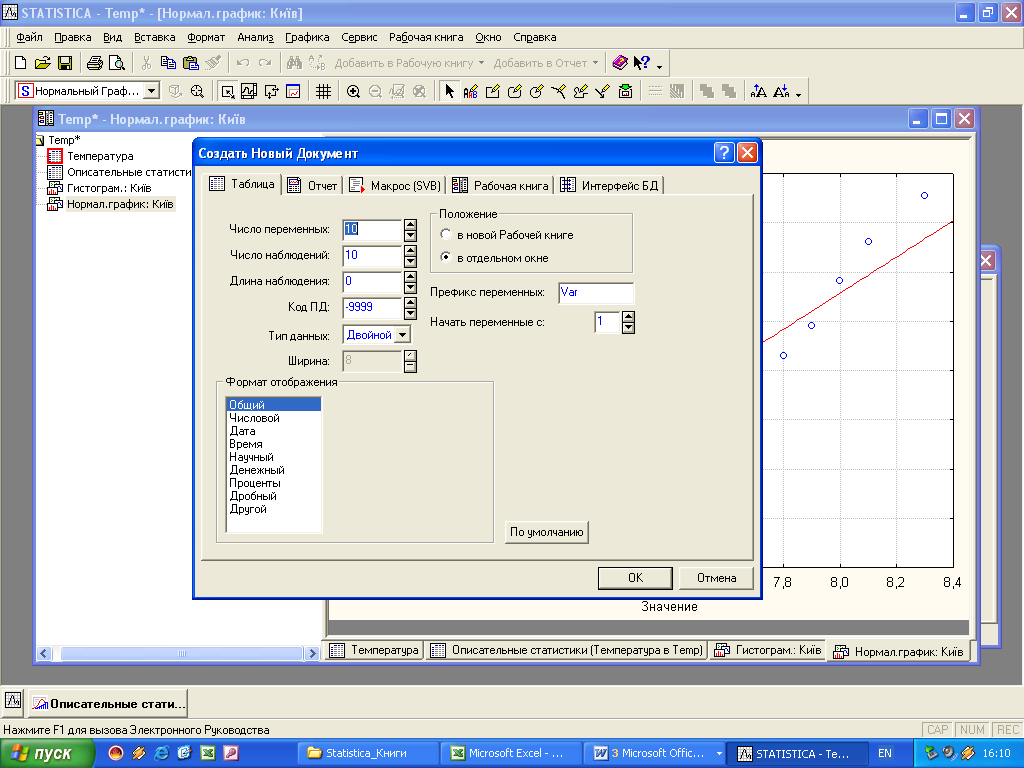This screenshot has width=1024, height=768.
Task: Decrease 'Код ПД' with down arrow
Action: [410, 313]
